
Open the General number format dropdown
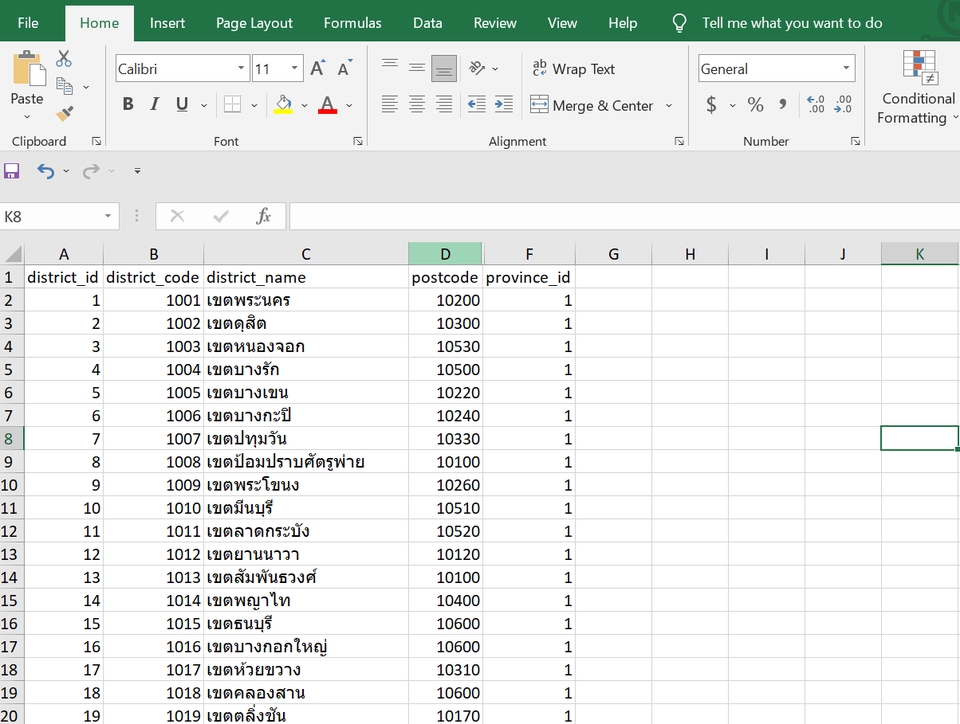pos(846,69)
